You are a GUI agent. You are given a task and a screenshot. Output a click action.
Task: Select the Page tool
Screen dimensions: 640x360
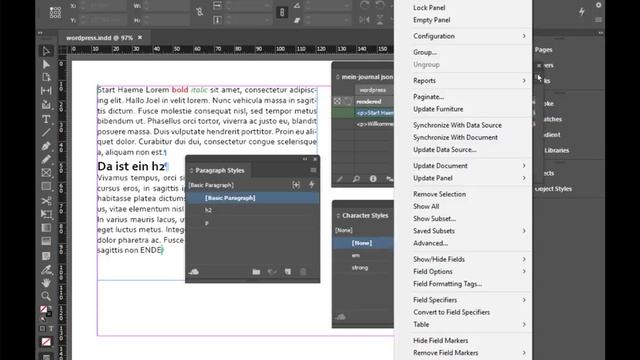[46, 78]
